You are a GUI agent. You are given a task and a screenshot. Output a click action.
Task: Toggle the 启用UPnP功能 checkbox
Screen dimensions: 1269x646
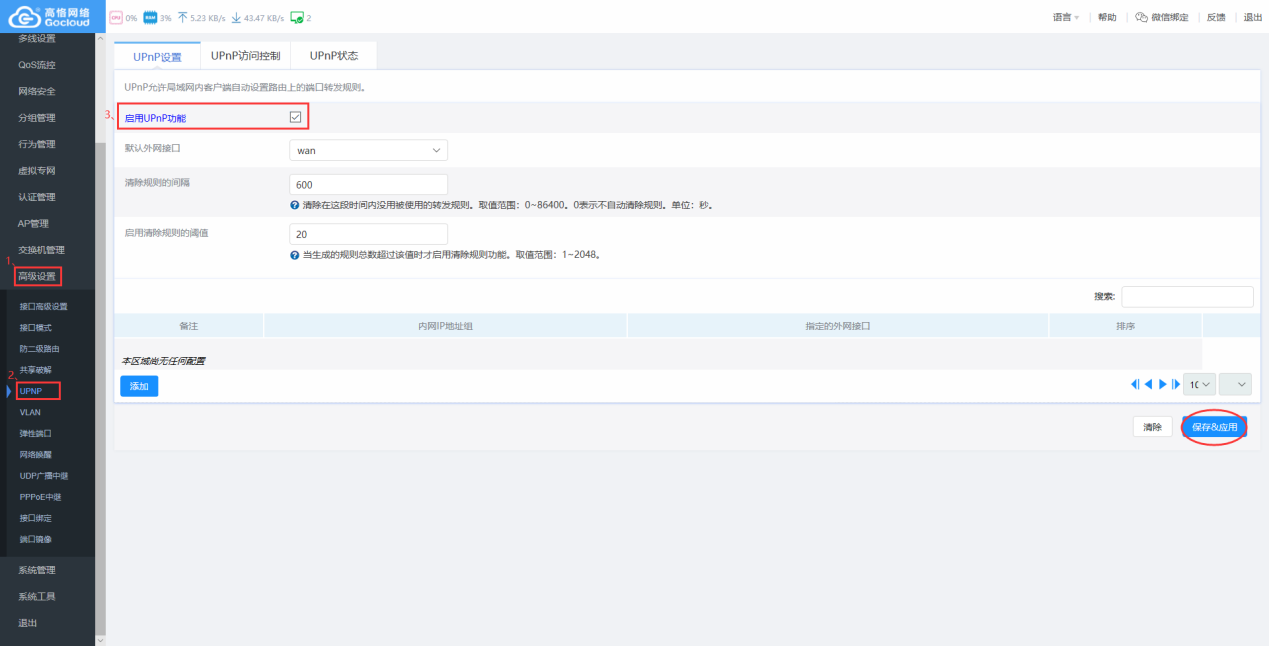295,117
